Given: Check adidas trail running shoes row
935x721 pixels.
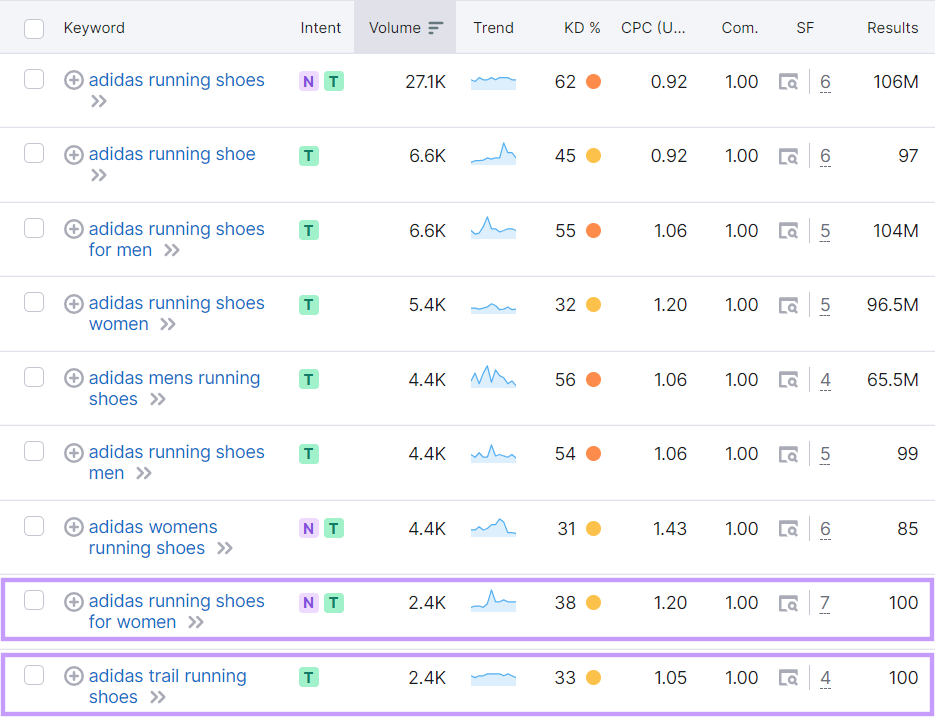Looking at the screenshot, I should [34, 675].
